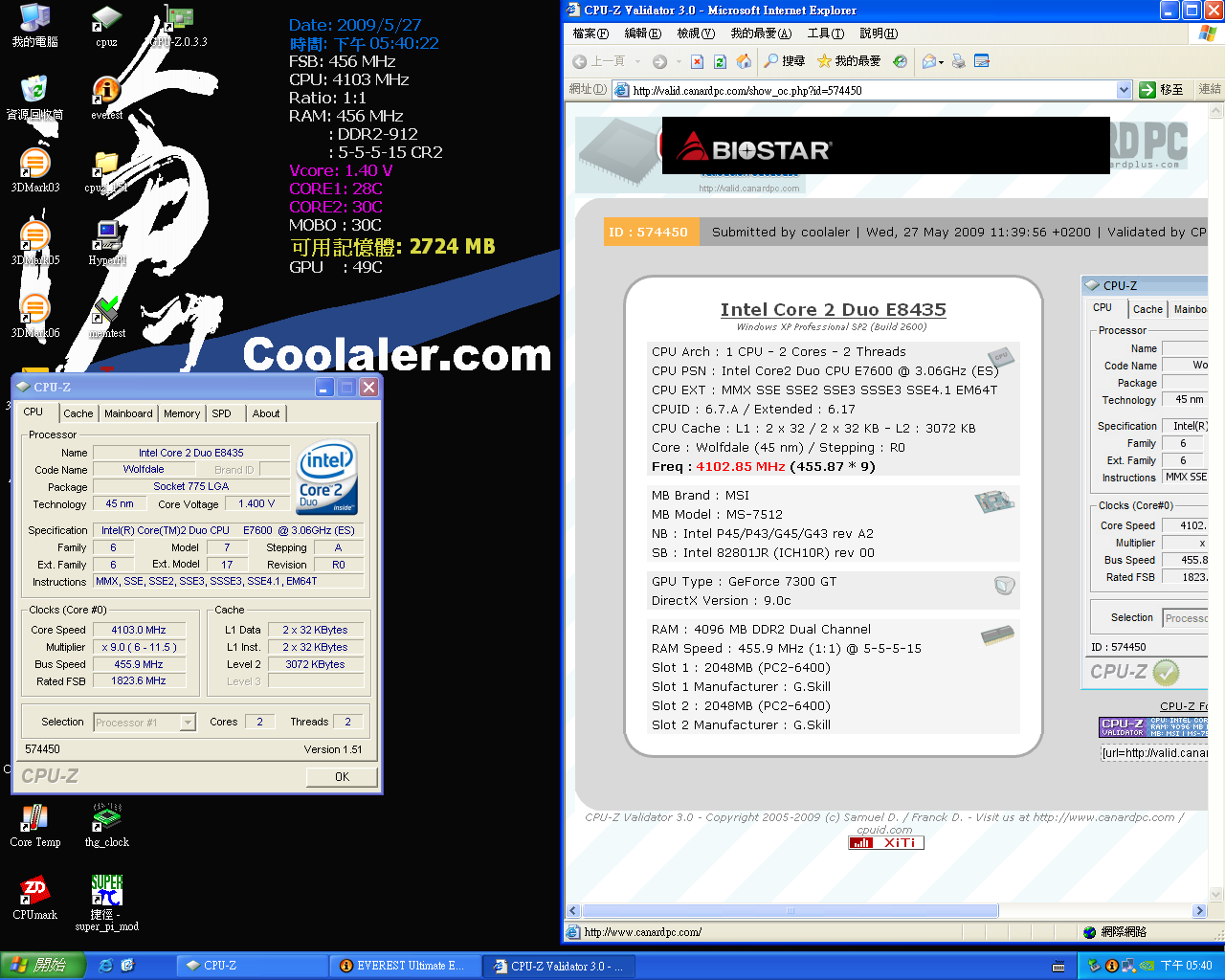Open the super_pi_mod shortcut icon
1225x980 pixels.
(106, 902)
